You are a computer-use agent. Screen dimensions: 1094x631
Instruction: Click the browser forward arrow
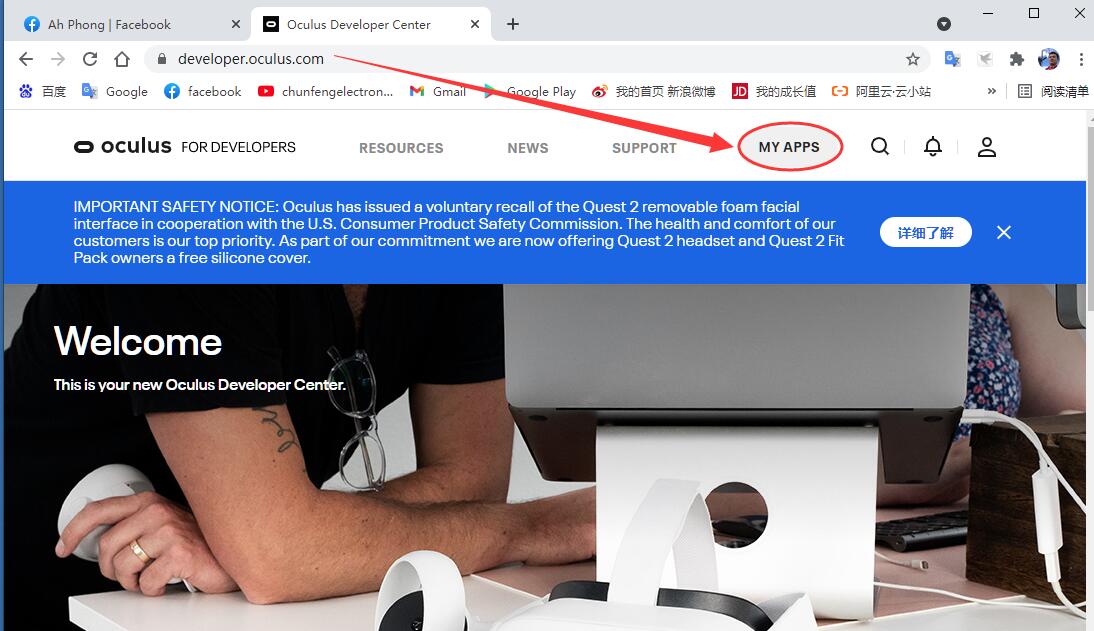tap(58, 59)
